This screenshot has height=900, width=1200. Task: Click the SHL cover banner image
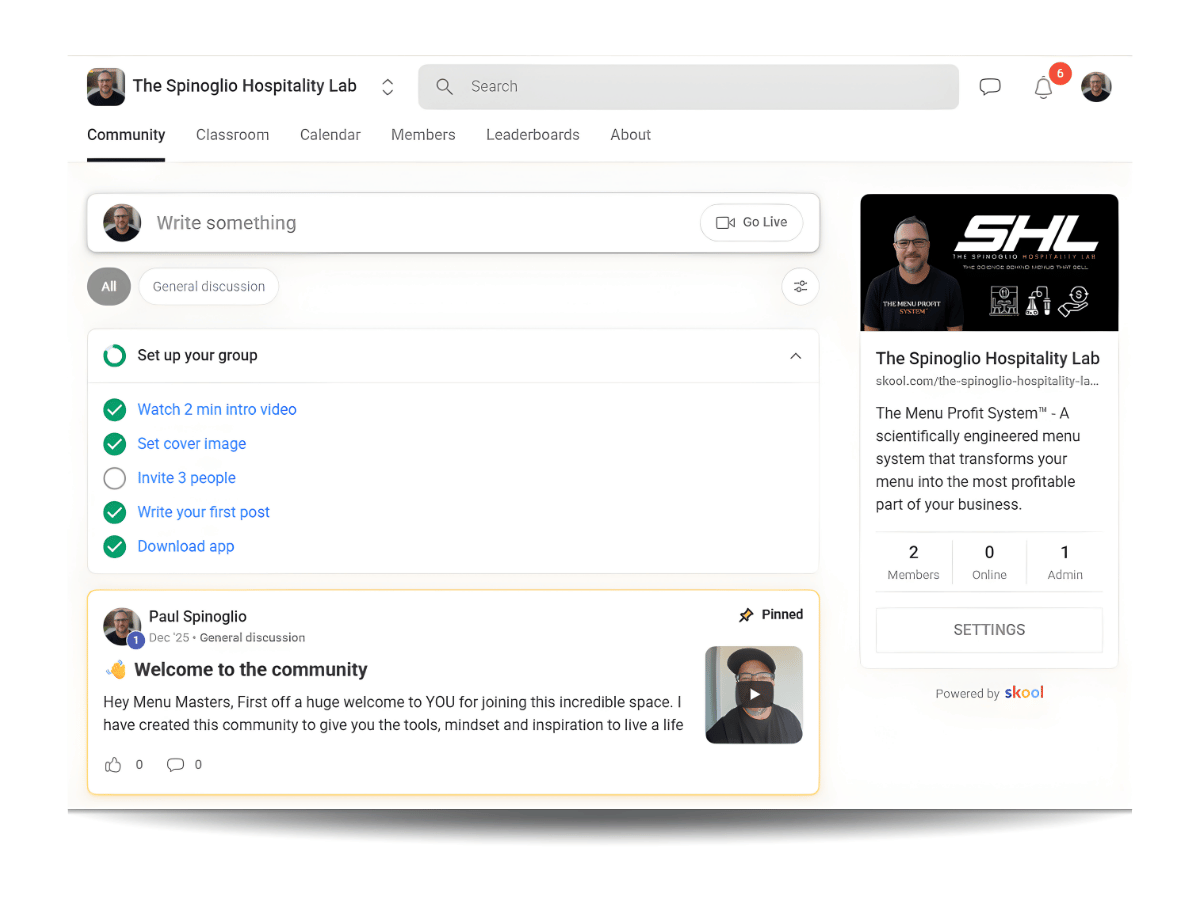coord(989,262)
